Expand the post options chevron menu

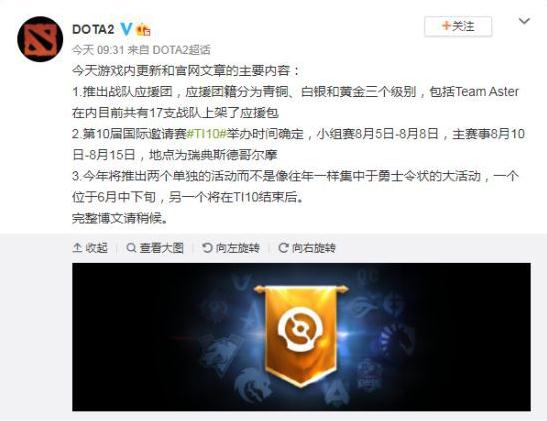[524, 22]
